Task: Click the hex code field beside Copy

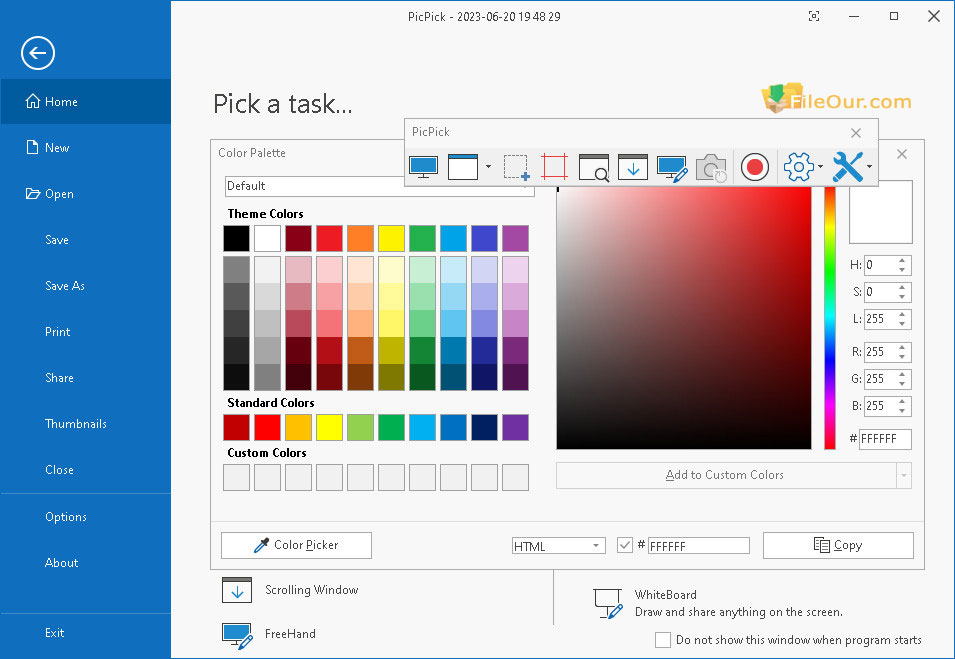Action: coord(699,546)
